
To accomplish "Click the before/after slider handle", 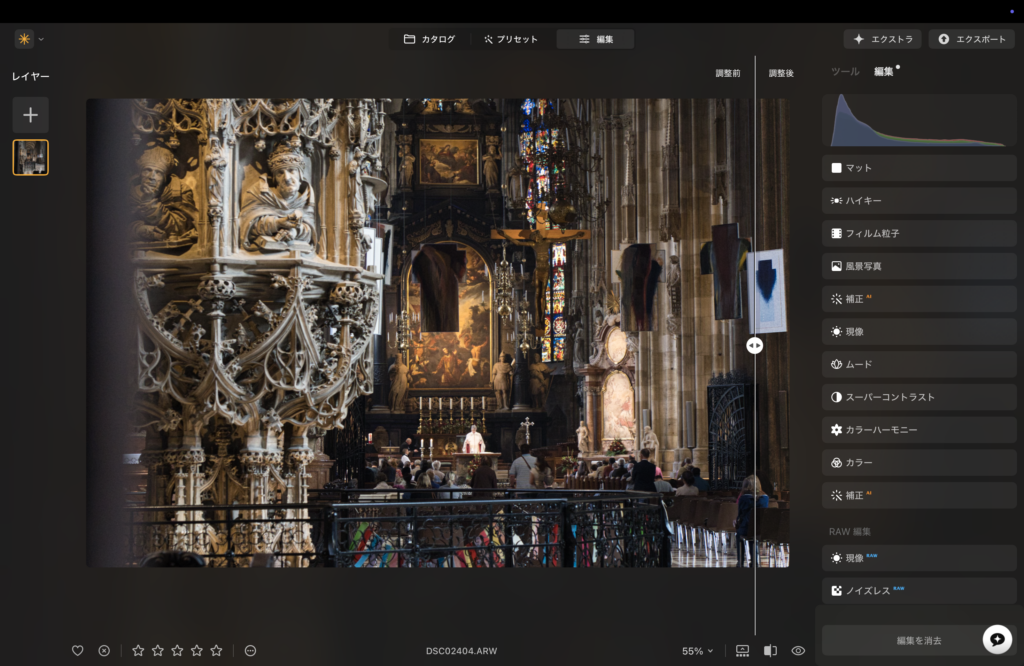I will tap(754, 345).
